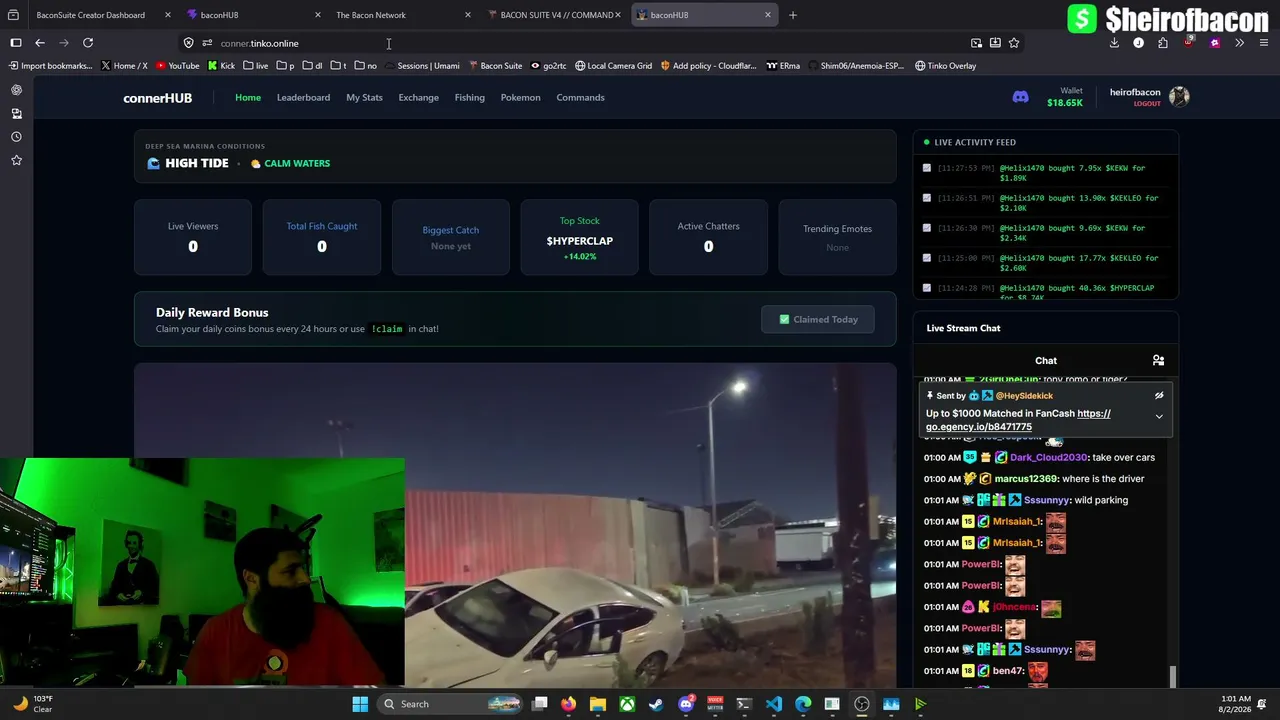1280x720 pixels.
Task: Open the 'p' bookmarks folder
Action: (285, 66)
